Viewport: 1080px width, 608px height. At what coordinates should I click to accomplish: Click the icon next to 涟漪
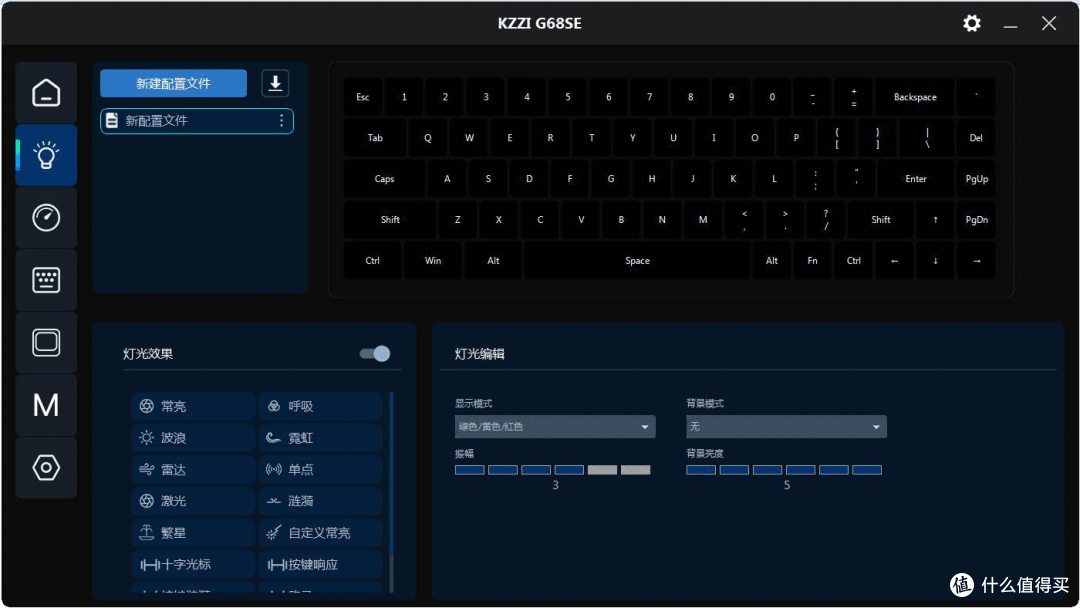(x=273, y=501)
